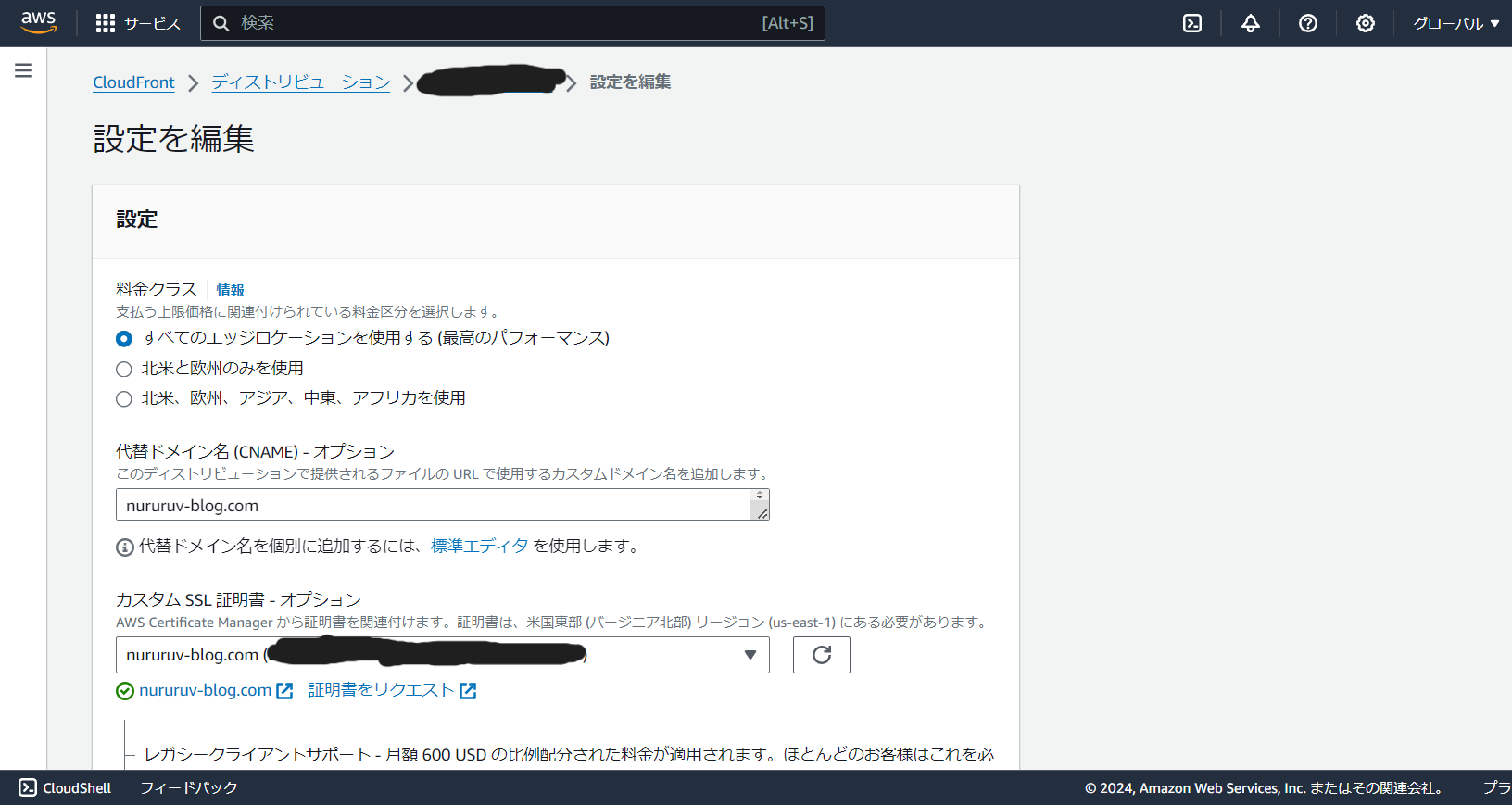This screenshot has height=805, width=1512.
Task: Open the hamburger side navigation menu
Action: click(x=23, y=70)
